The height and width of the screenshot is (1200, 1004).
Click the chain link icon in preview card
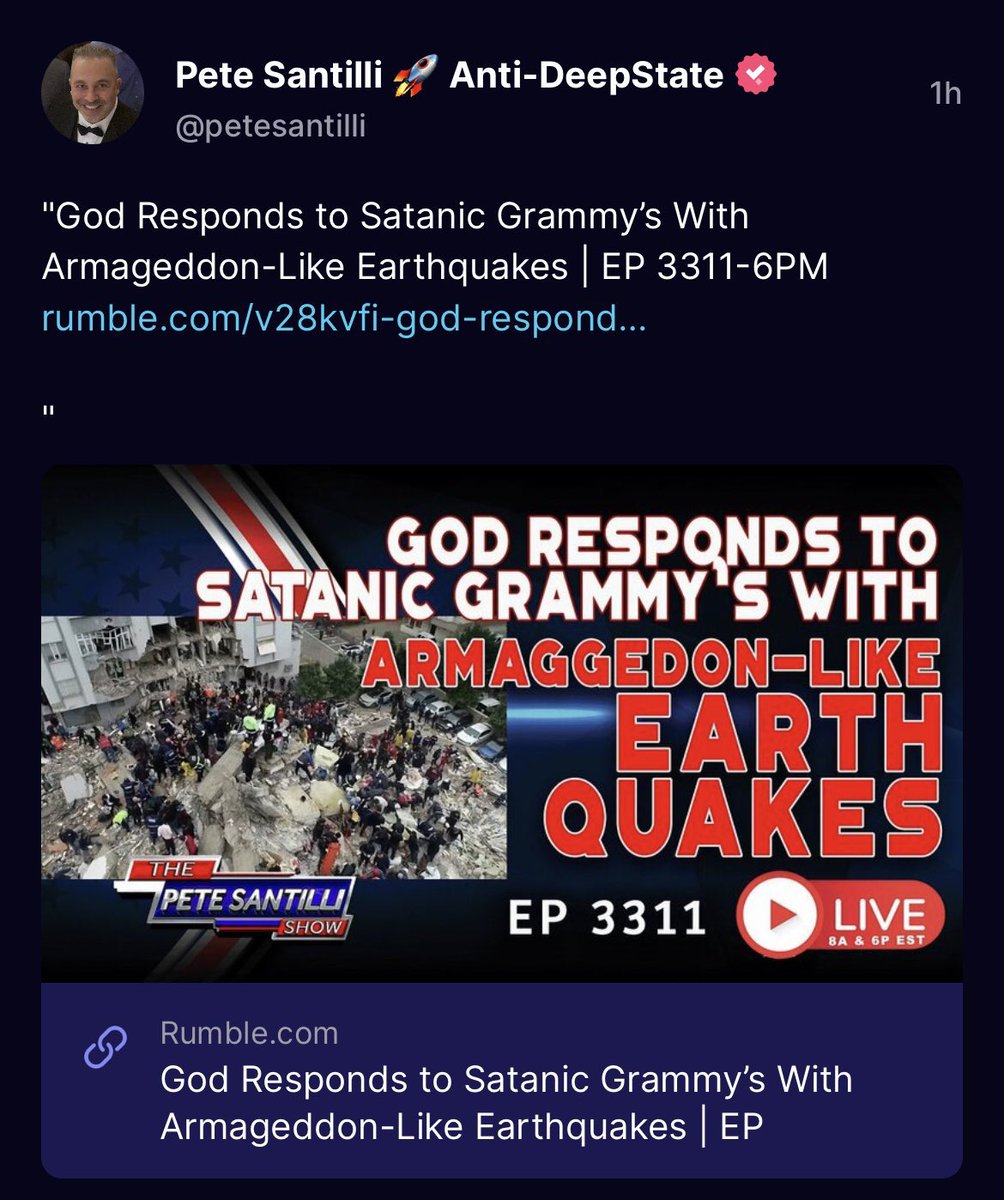[x=105, y=1046]
